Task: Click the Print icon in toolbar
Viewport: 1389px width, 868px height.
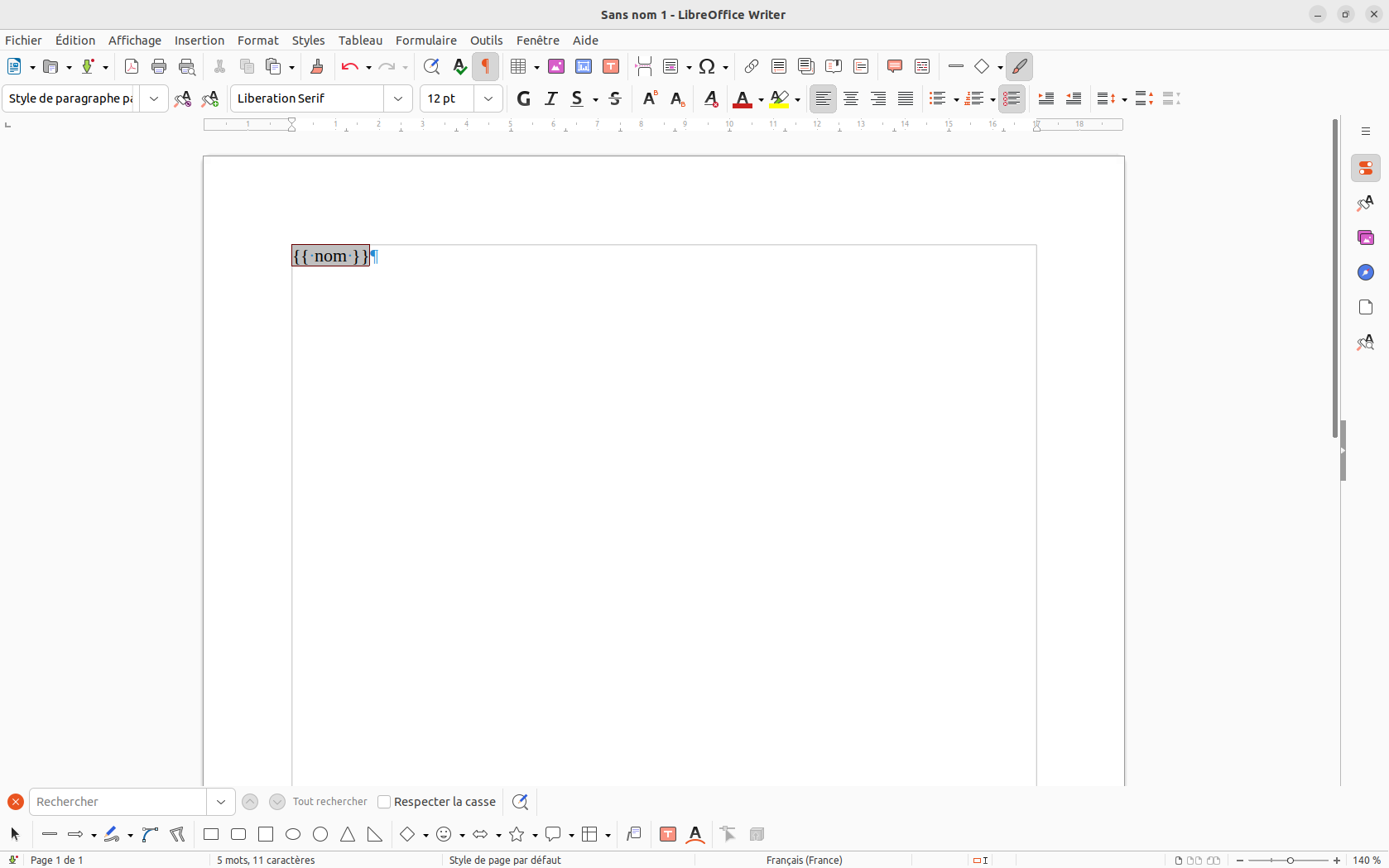Action: 159,66
